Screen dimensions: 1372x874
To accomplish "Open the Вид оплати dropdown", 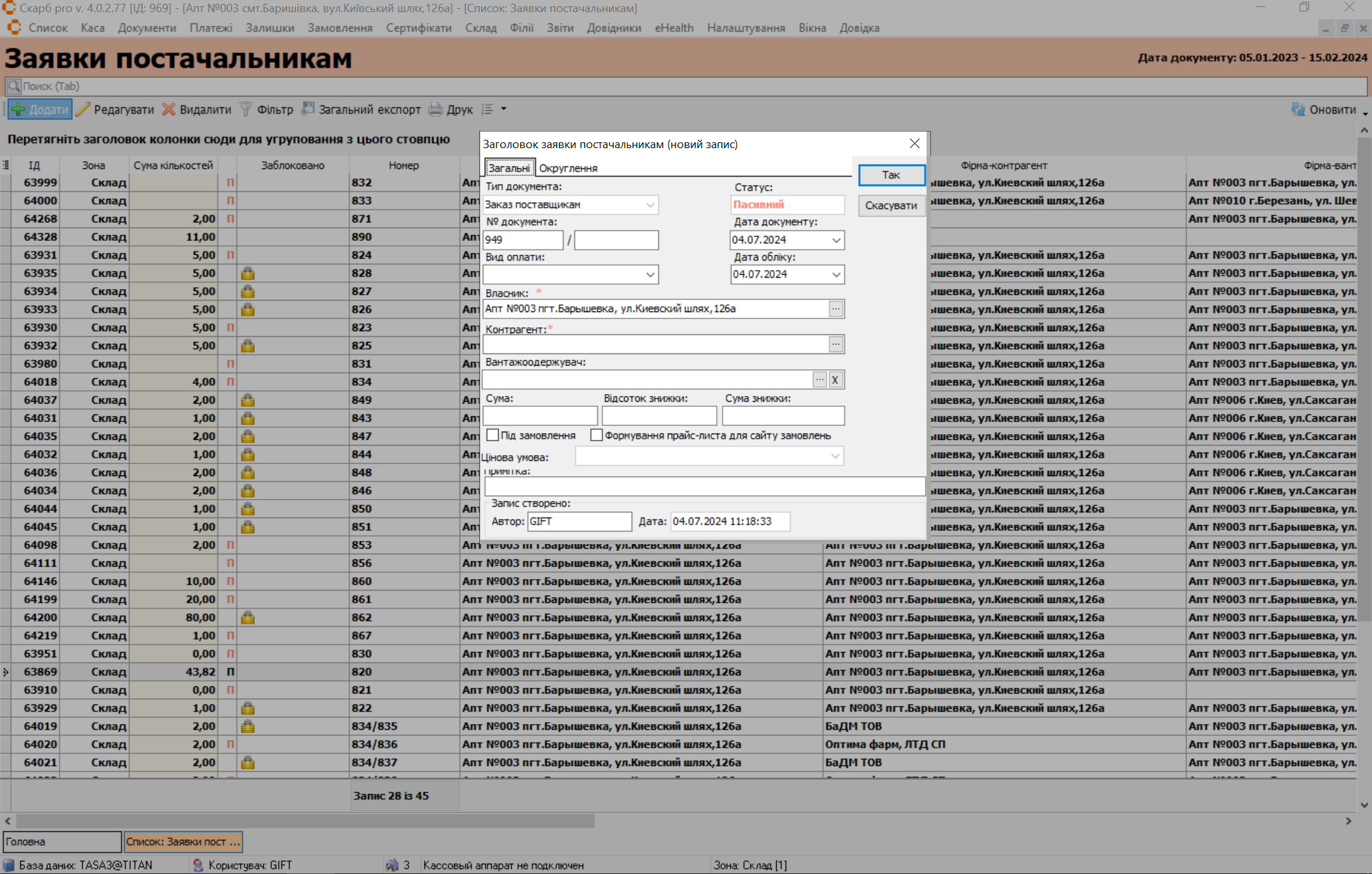I will tap(650, 275).
